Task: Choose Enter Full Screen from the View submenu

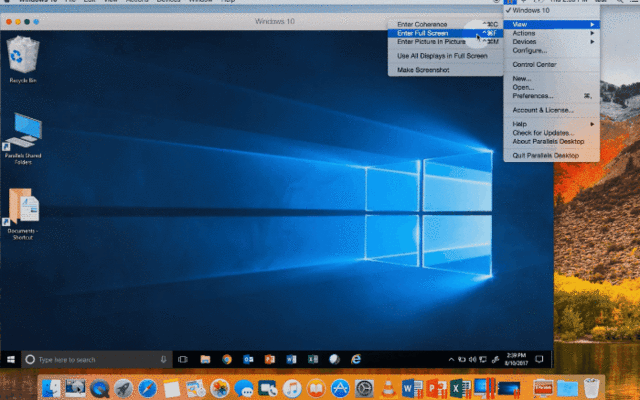Action: (445, 33)
